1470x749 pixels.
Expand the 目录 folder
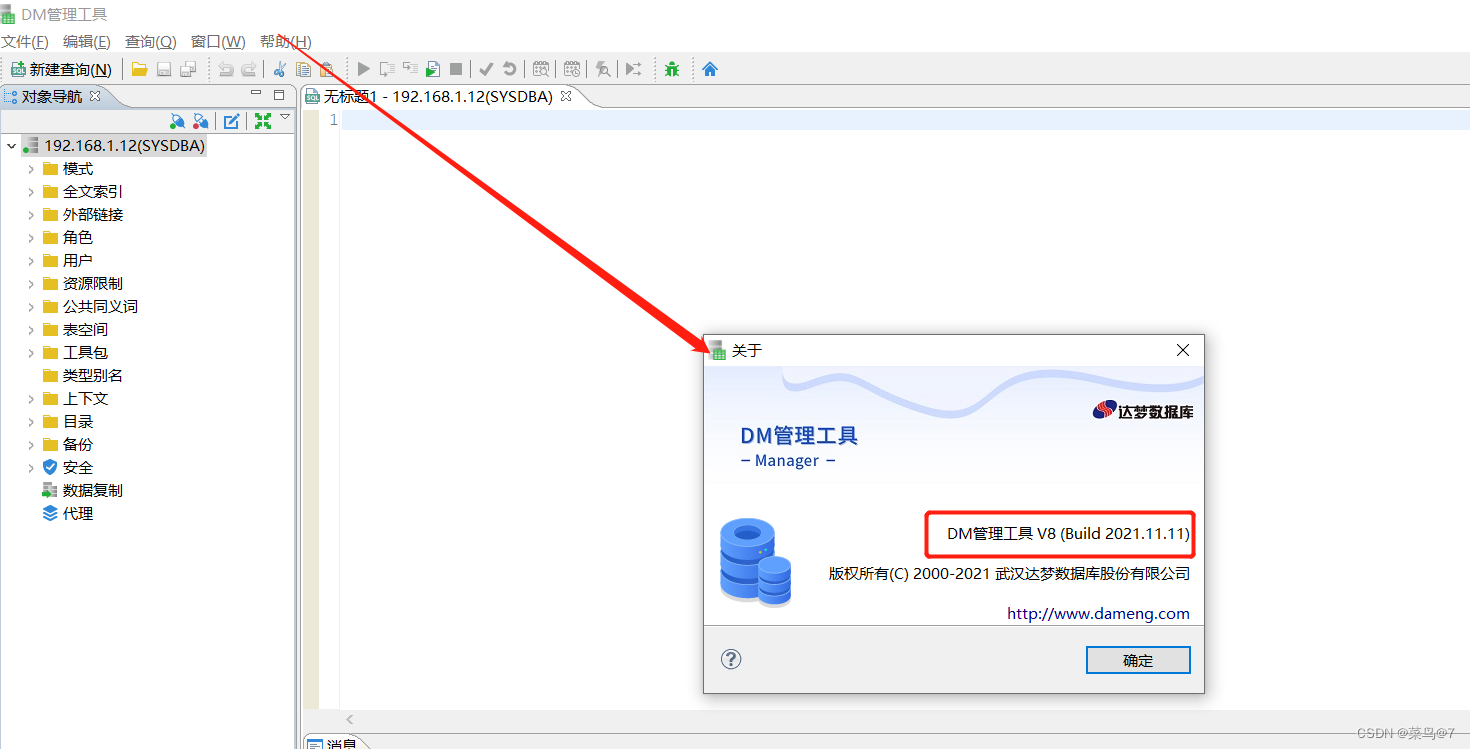coord(31,422)
